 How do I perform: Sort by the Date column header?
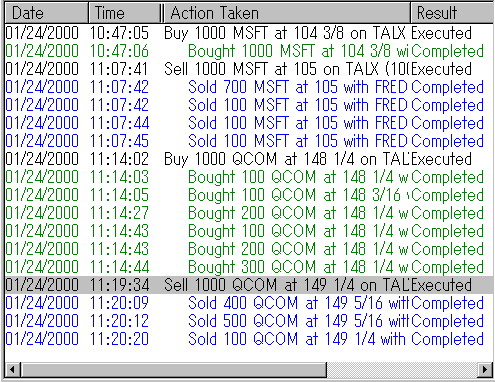tap(47, 13)
